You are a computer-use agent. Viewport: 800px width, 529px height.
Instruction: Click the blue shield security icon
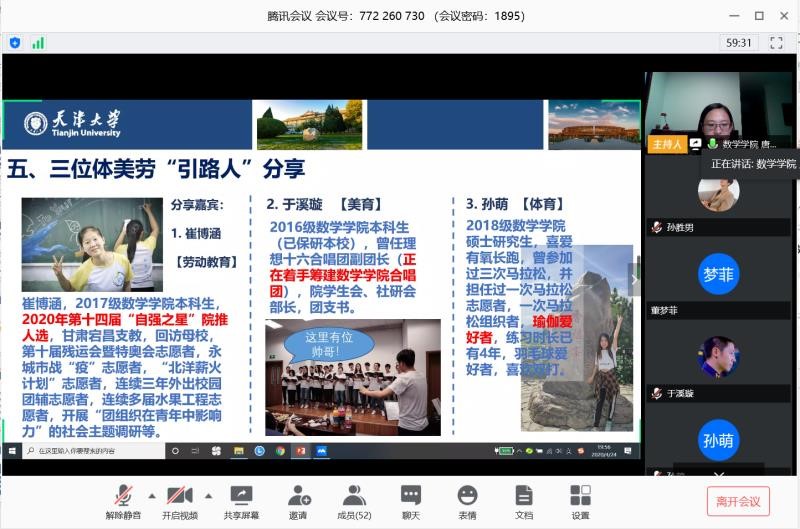point(15,43)
